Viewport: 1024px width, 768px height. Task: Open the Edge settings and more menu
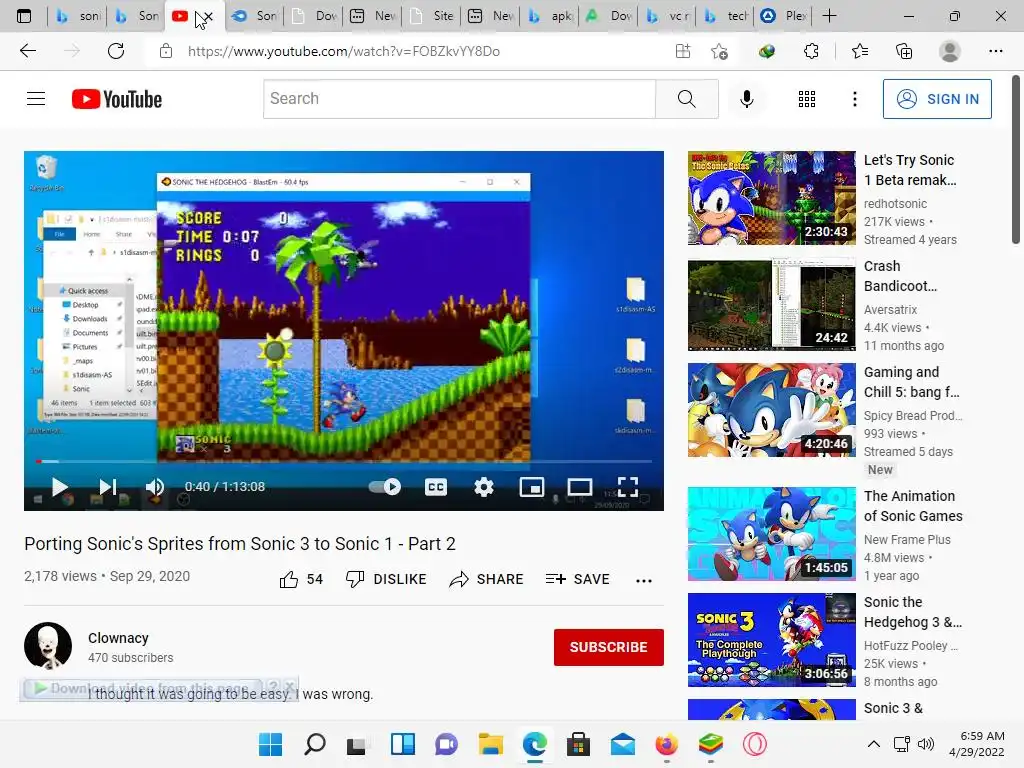pyautogui.click(x=995, y=51)
